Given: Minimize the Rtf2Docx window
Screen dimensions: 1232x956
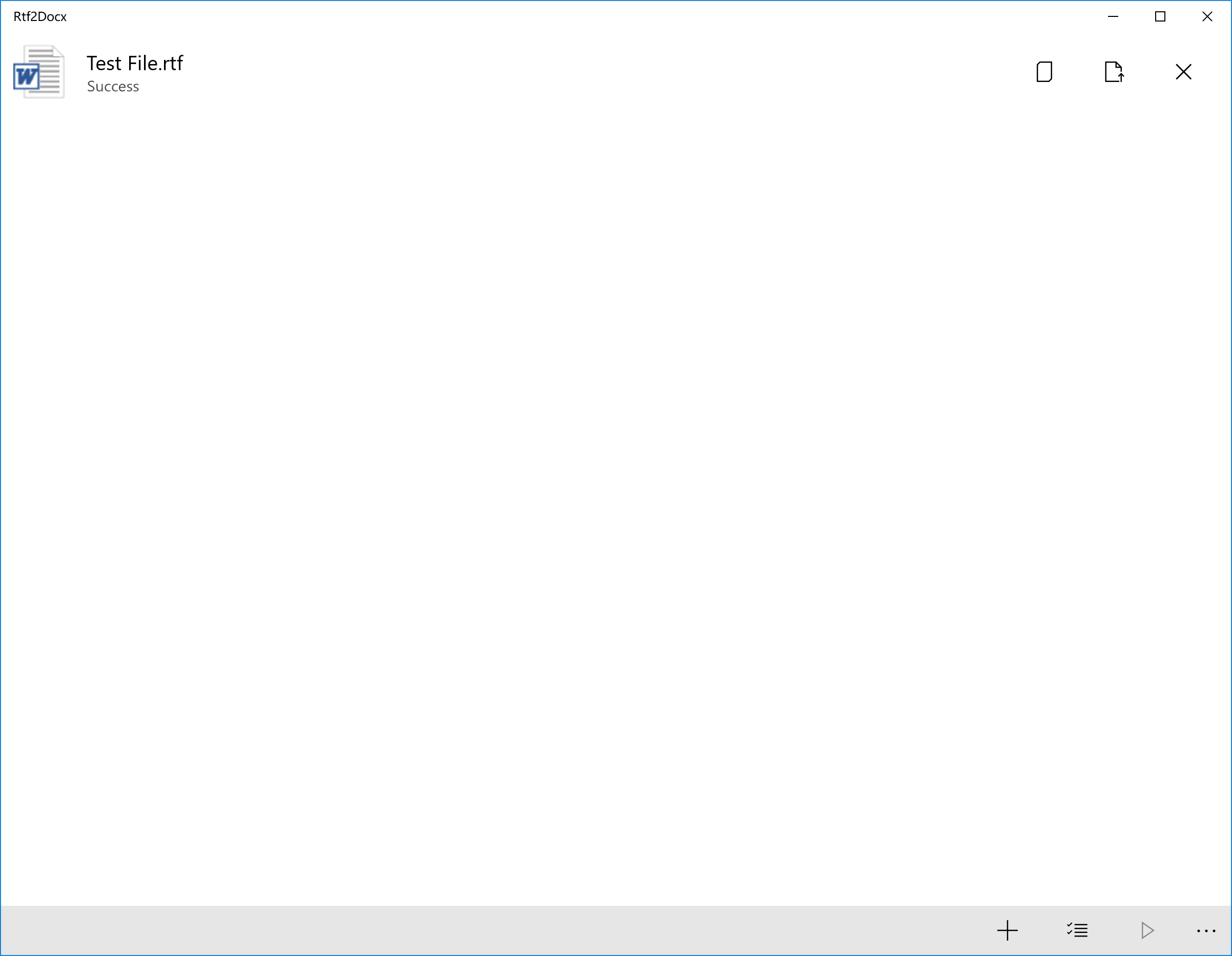Looking at the screenshot, I should 1113,16.
